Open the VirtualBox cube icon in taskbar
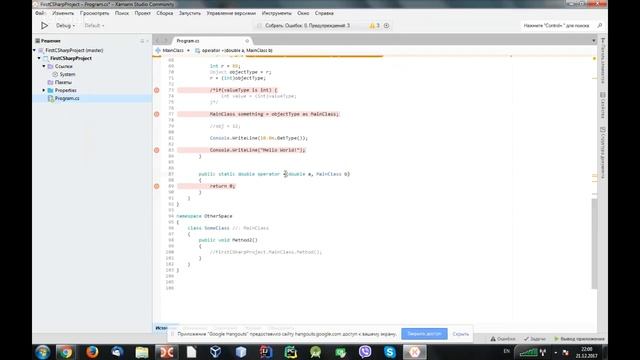 click(216, 352)
